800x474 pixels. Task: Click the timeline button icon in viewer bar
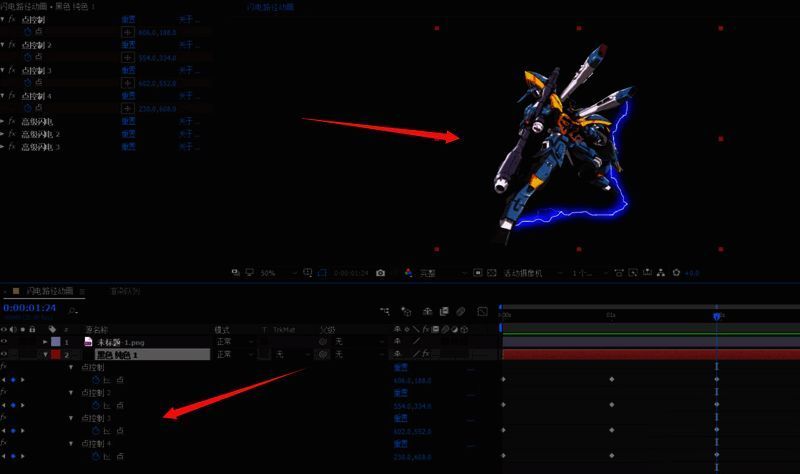pos(647,273)
